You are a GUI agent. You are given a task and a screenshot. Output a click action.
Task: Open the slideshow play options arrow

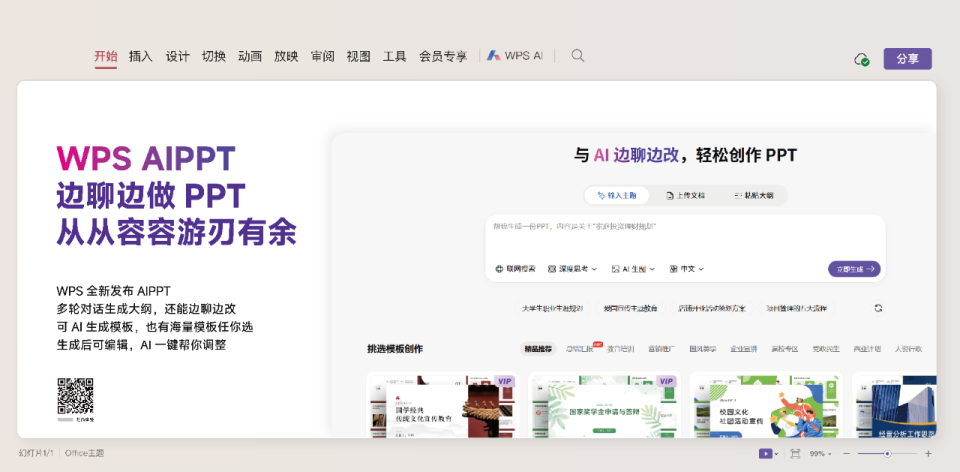pyautogui.click(x=776, y=454)
